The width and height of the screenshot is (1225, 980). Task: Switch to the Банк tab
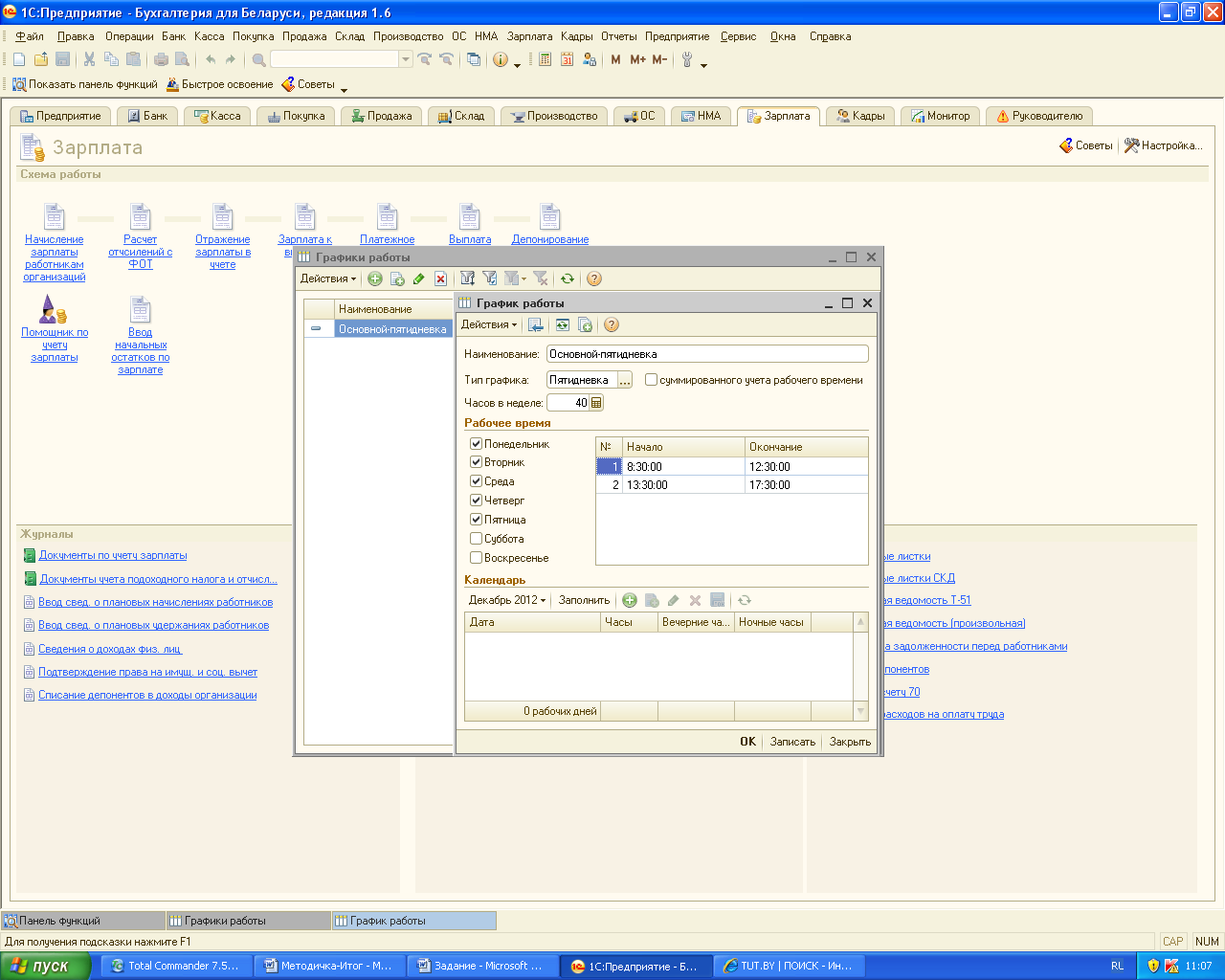point(147,116)
